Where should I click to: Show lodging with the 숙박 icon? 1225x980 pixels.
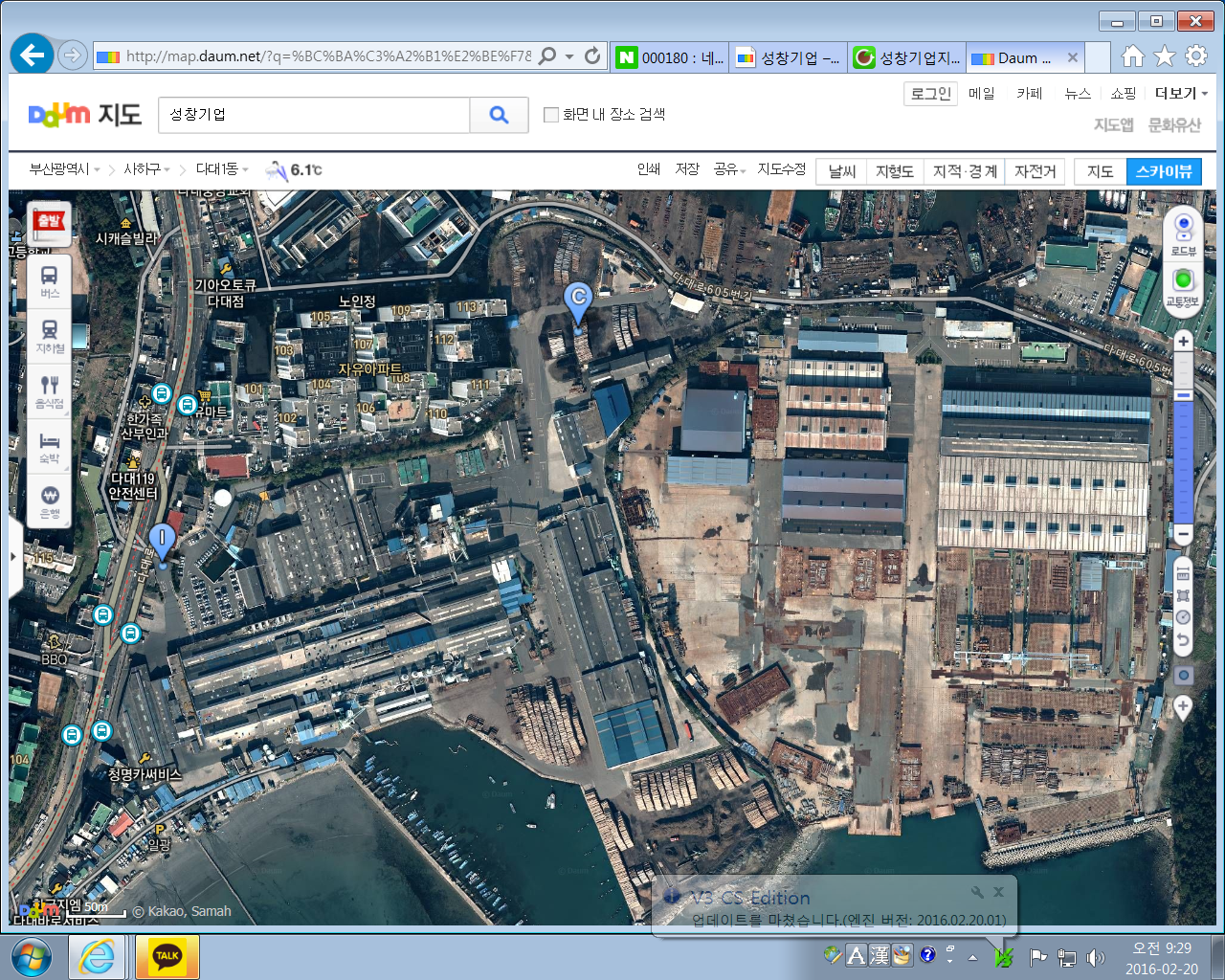50,446
